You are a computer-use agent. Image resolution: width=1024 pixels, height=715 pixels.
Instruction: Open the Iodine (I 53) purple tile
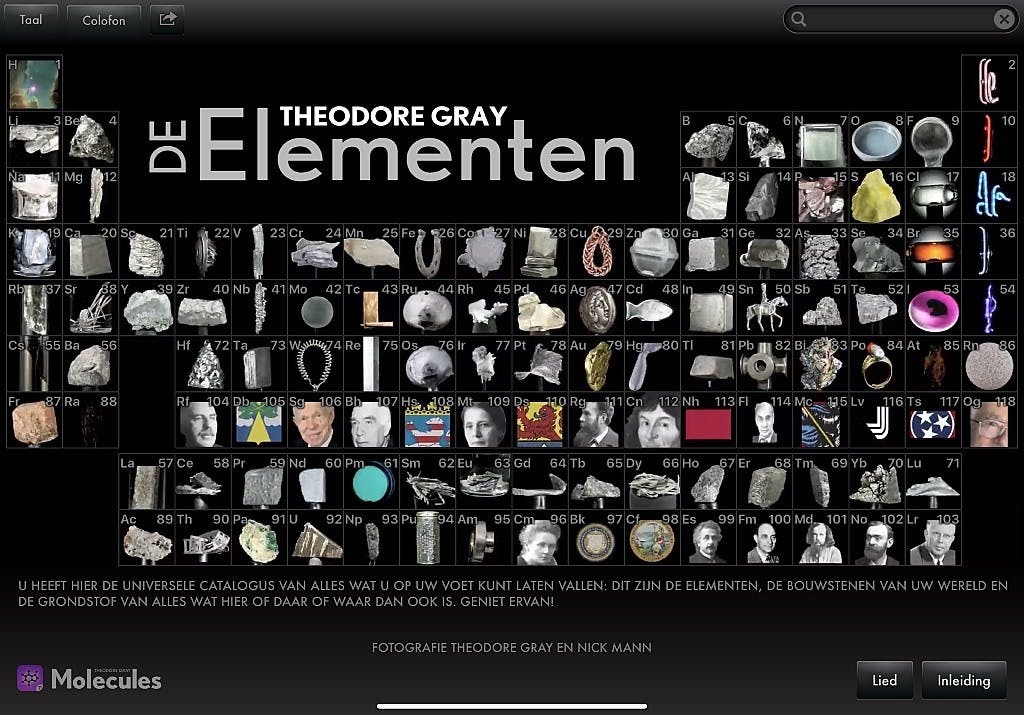tap(933, 308)
